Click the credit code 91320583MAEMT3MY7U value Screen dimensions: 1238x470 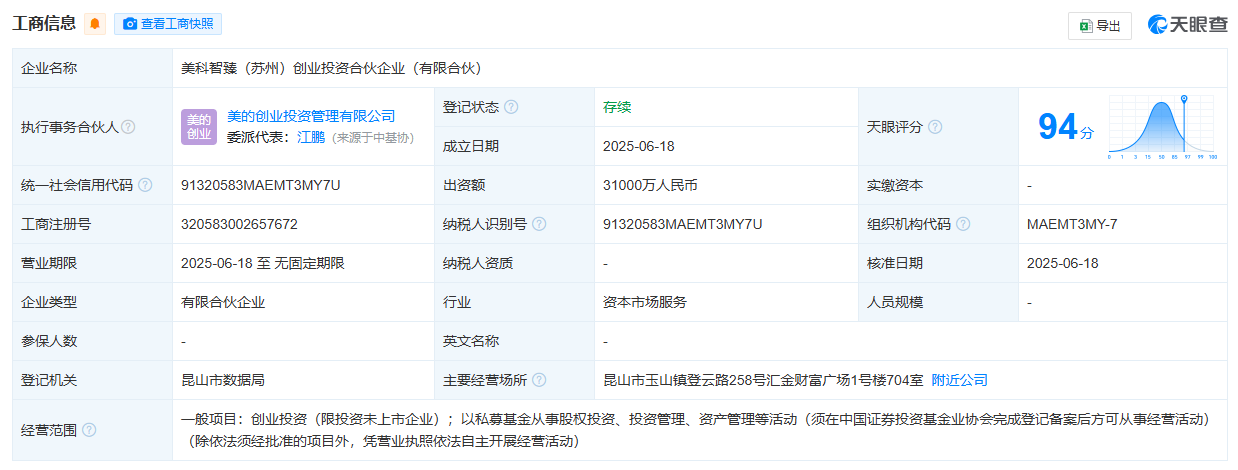(x=261, y=185)
